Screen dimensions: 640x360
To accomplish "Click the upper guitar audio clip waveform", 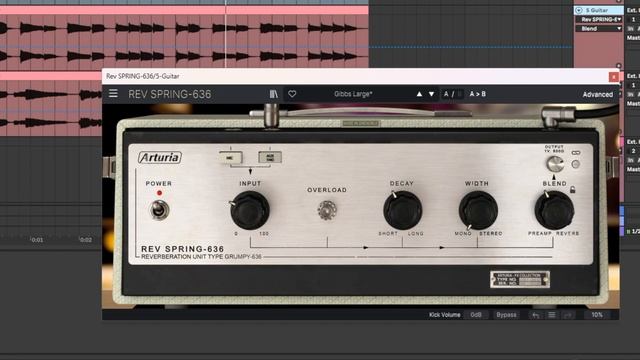I will 184,41.
